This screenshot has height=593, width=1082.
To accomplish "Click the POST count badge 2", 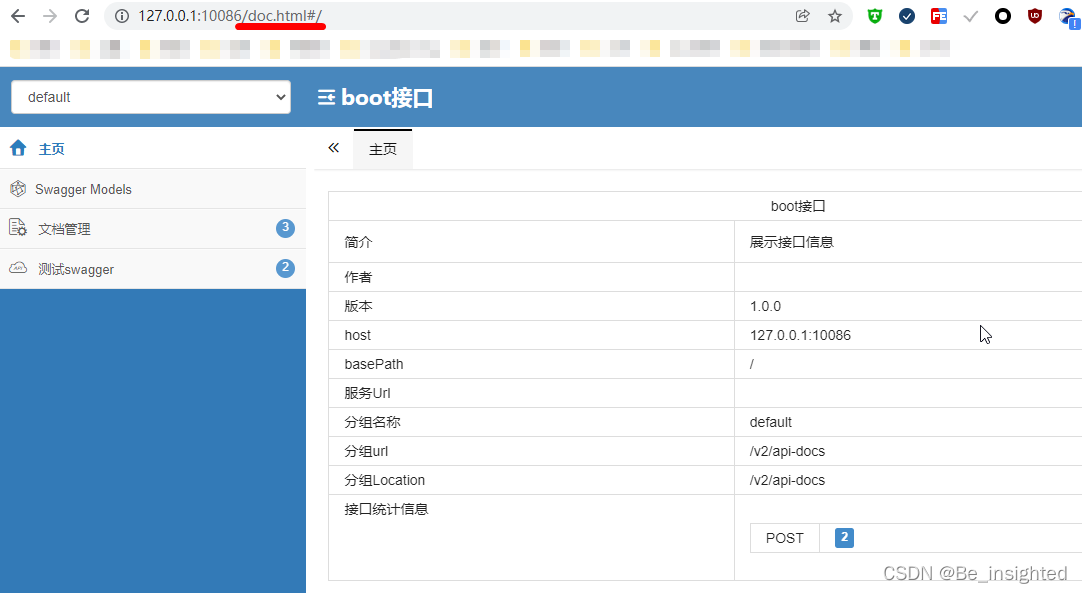I will (x=845, y=538).
